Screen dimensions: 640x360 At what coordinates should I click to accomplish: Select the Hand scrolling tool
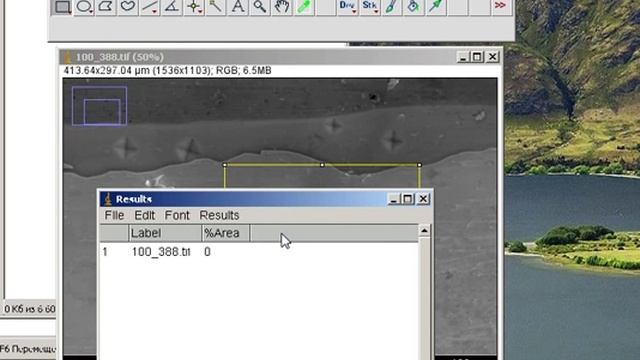(x=282, y=6)
